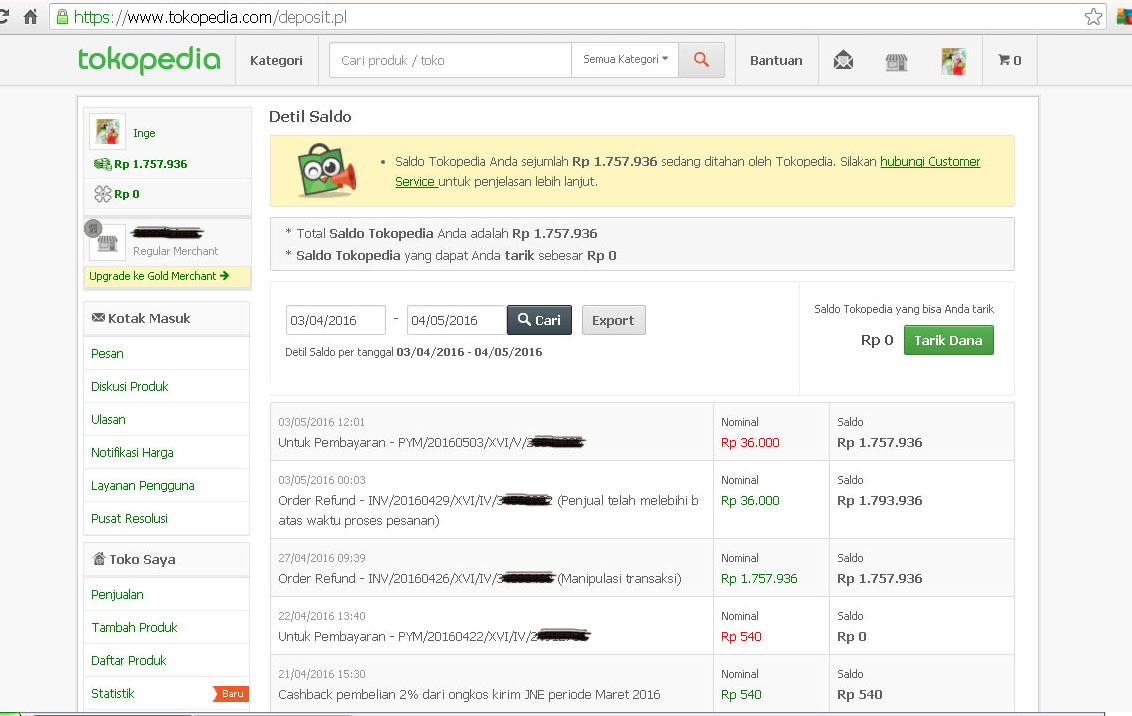The image size is (1132, 716).
Task: Switch to the Bantuan menu item
Action: 776,60
